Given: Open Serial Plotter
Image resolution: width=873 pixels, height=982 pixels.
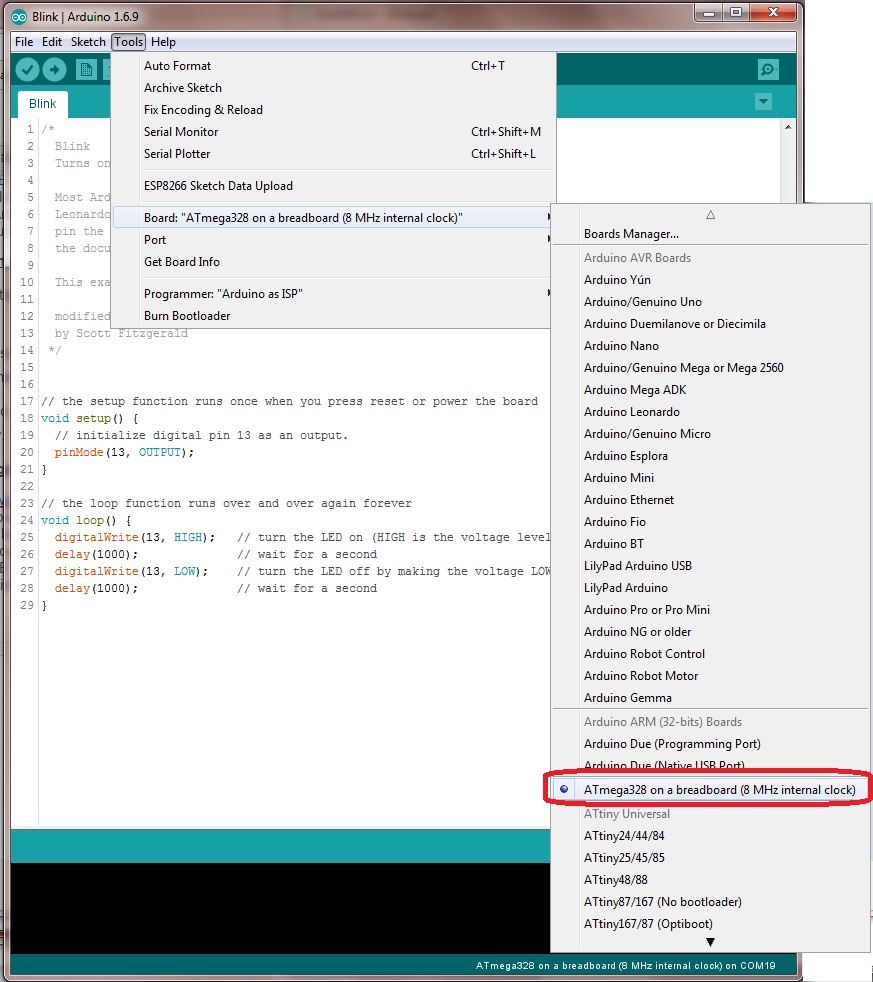Looking at the screenshot, I should tap(333, 153).
